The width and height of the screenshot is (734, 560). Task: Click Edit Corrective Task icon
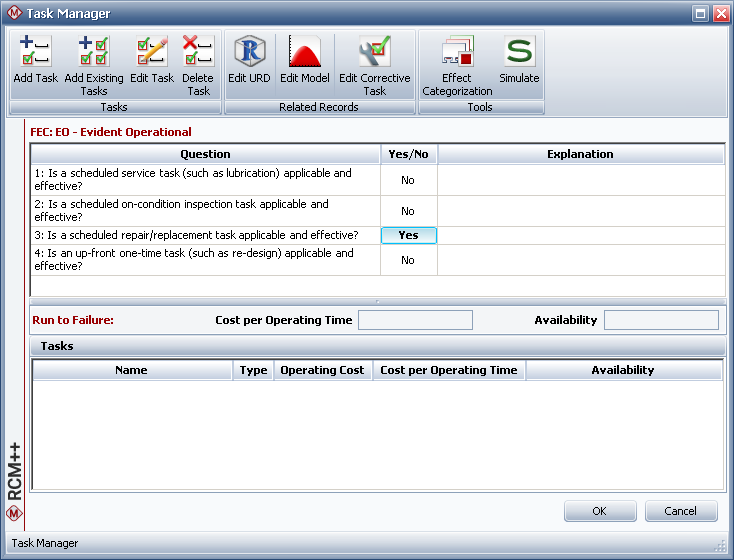click(374, 62)
